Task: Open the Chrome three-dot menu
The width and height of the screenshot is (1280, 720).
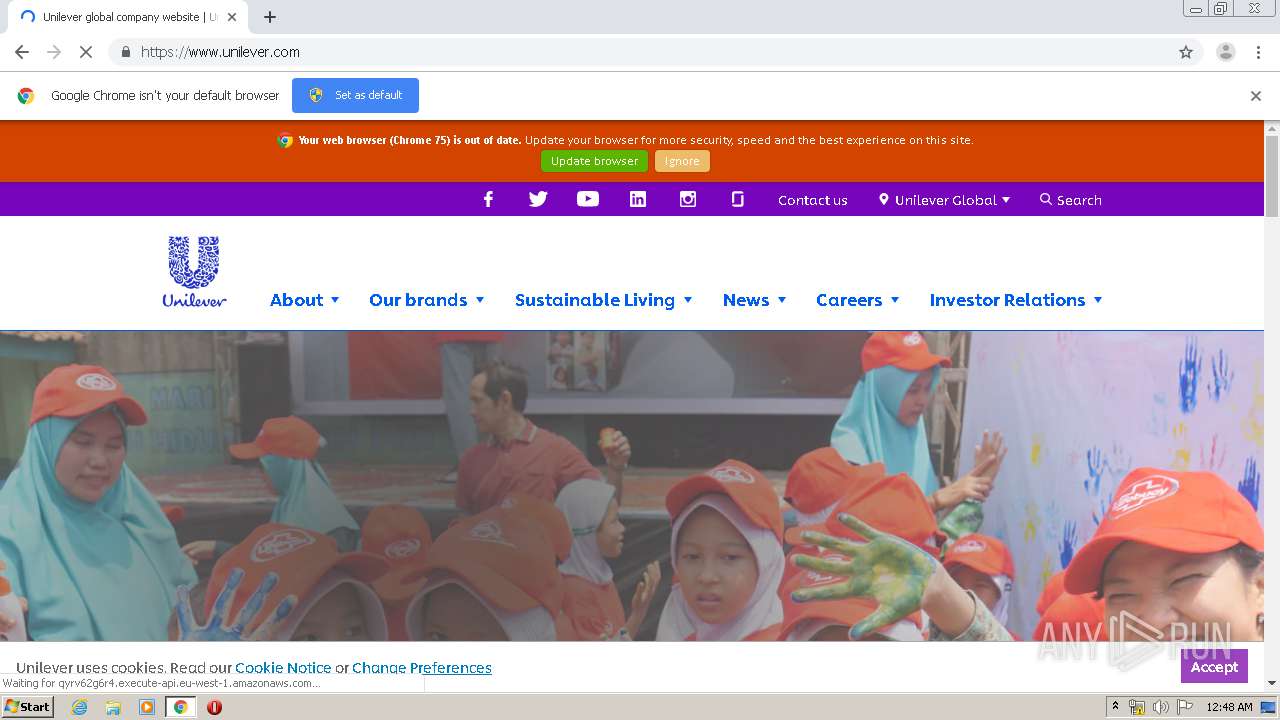Action: click(1258, 52)
